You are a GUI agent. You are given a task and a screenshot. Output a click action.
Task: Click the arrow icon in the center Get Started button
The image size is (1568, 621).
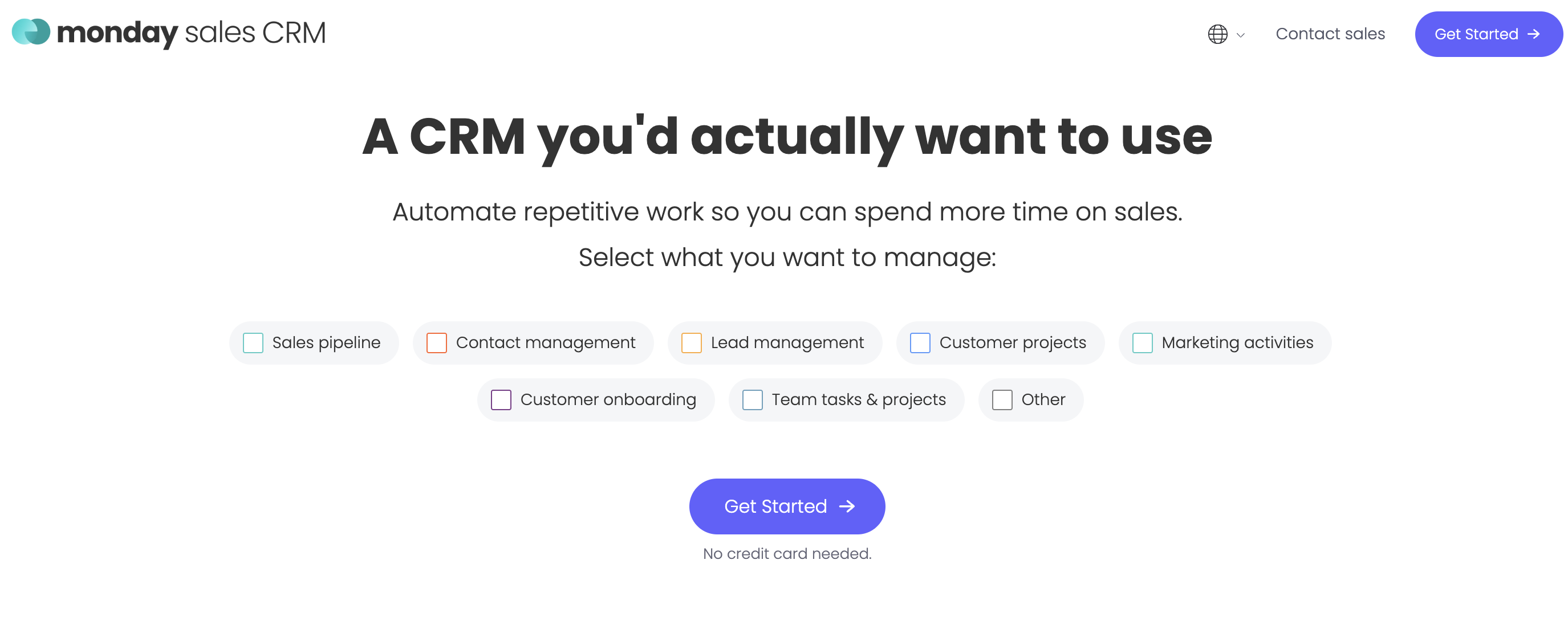click(x=847, y=506)
